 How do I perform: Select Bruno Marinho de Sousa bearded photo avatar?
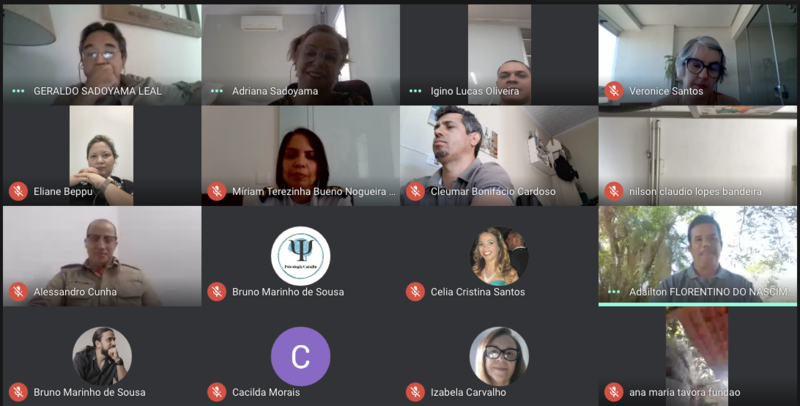[x=102, y=357]
